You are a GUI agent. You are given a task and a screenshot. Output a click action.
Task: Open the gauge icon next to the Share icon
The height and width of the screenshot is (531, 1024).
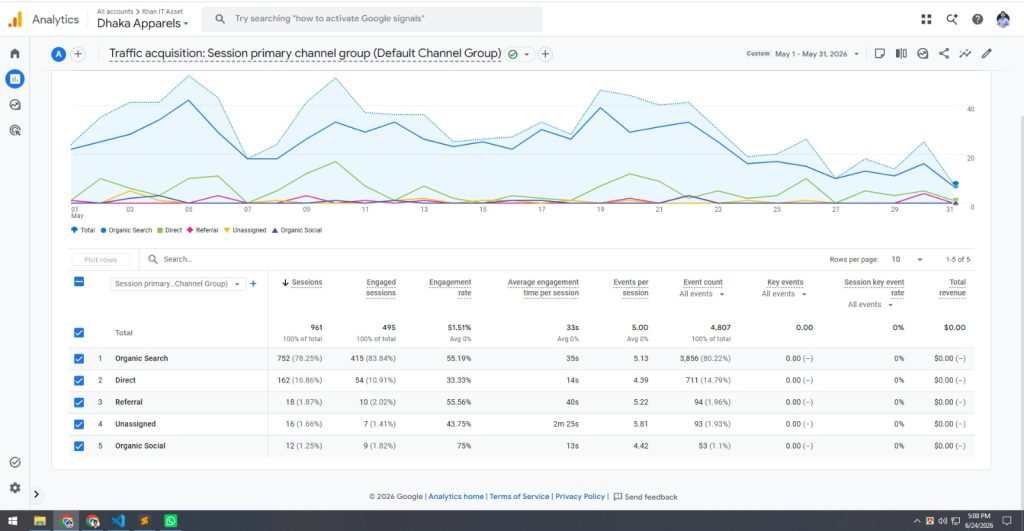[923, 54]
